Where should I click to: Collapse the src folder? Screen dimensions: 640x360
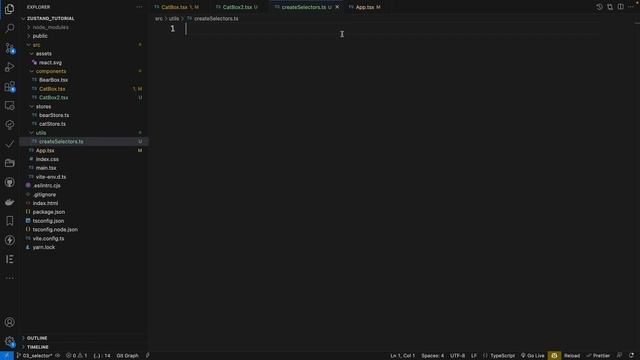[36, 45]
